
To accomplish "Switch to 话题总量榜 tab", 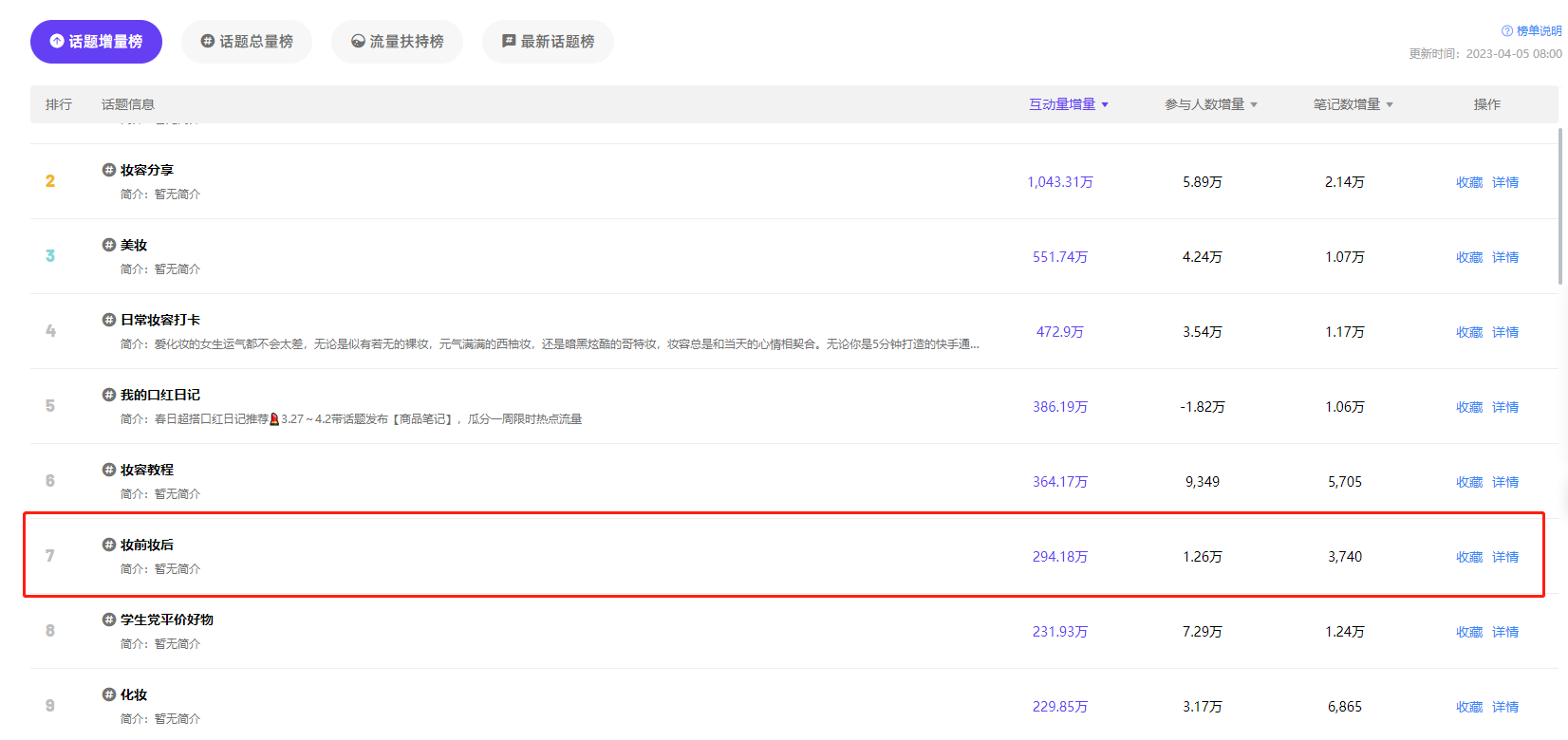I will click(247, 42).
